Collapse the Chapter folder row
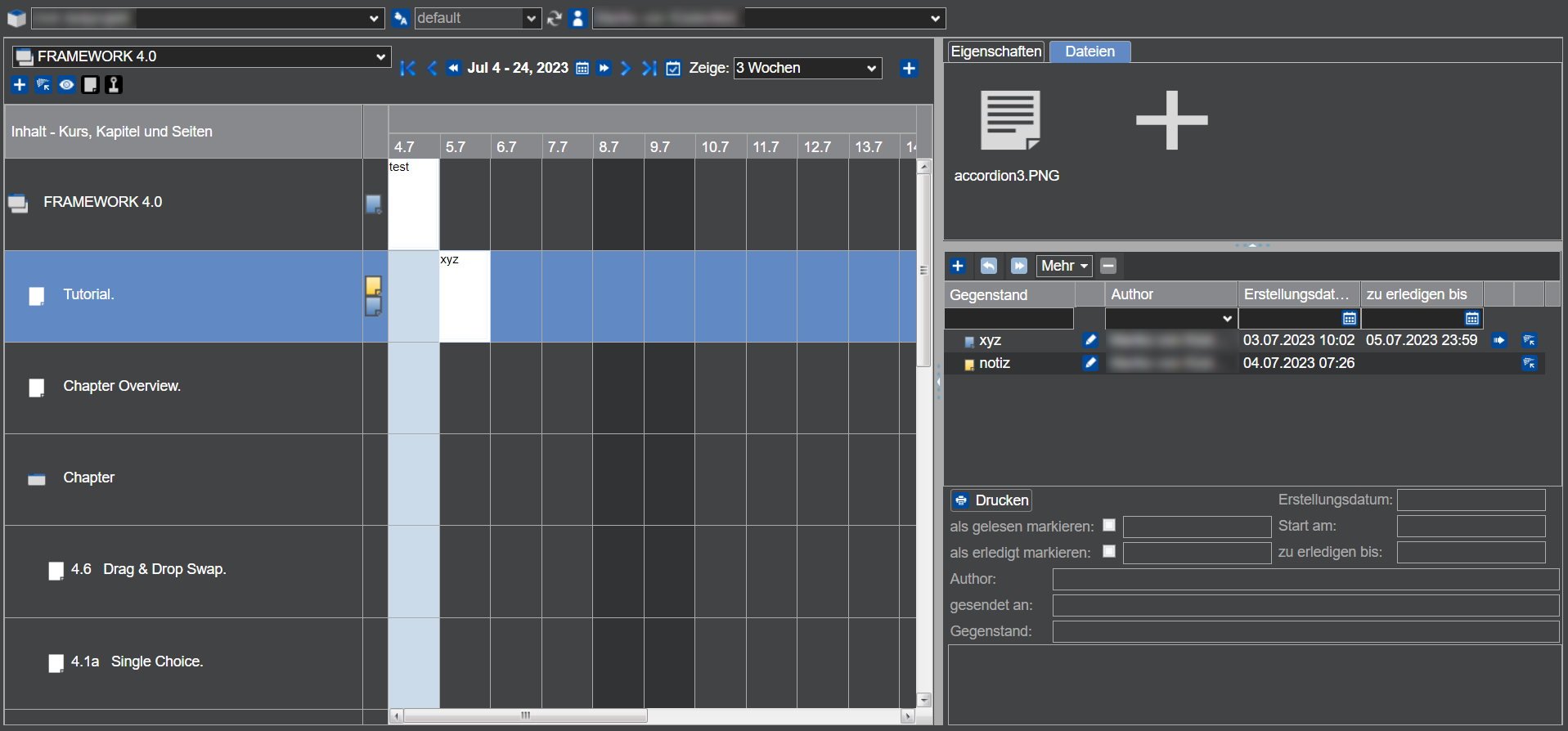 [x=37, y=479]
